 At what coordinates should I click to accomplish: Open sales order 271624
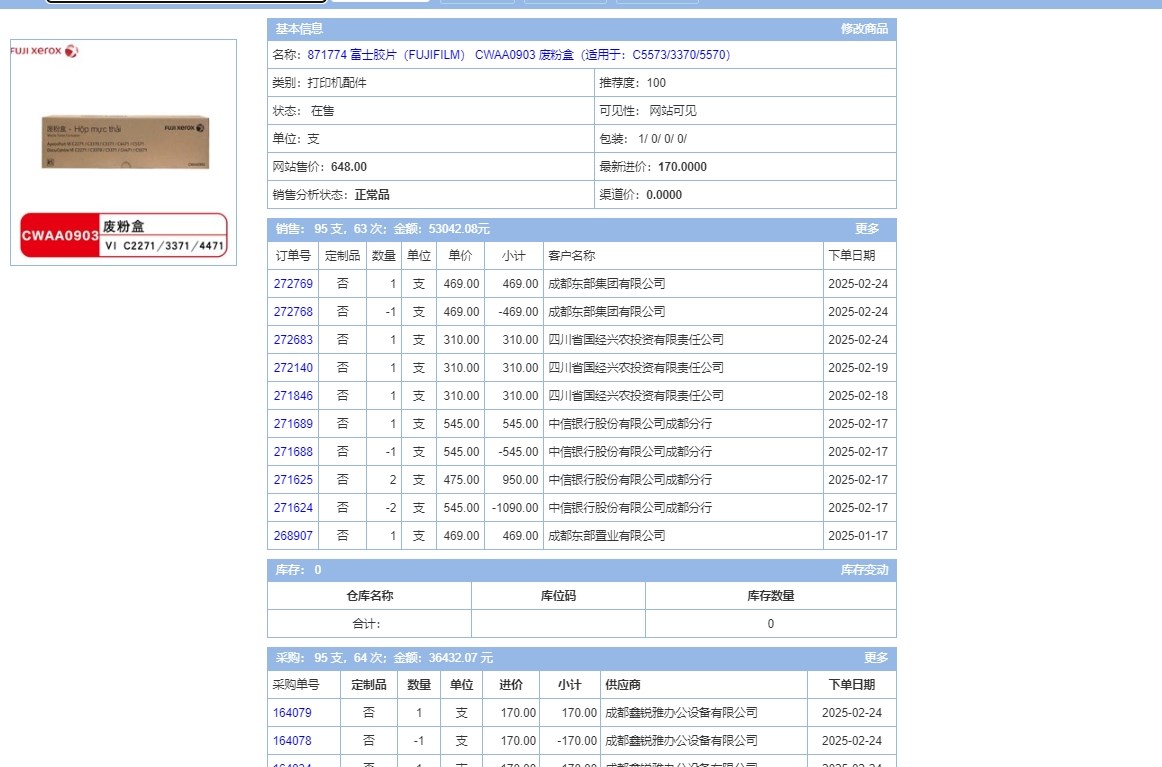pos(293,508)
